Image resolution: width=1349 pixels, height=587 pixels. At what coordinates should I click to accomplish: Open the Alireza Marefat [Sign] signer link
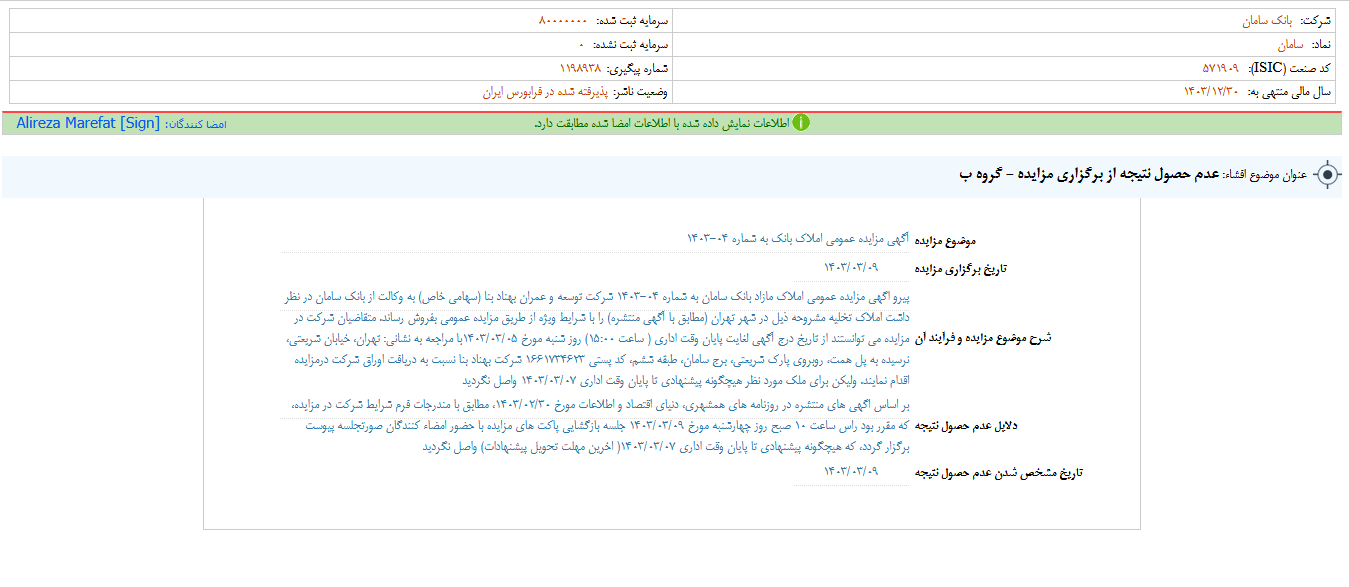(88, 123)
